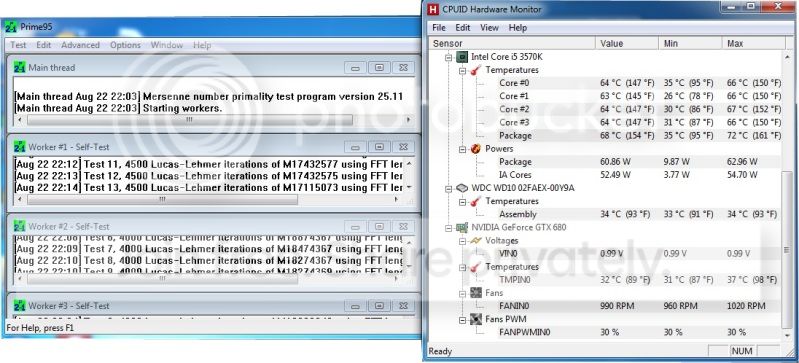Click the hard drive Temperatures thermometer icon

(476, 201)
